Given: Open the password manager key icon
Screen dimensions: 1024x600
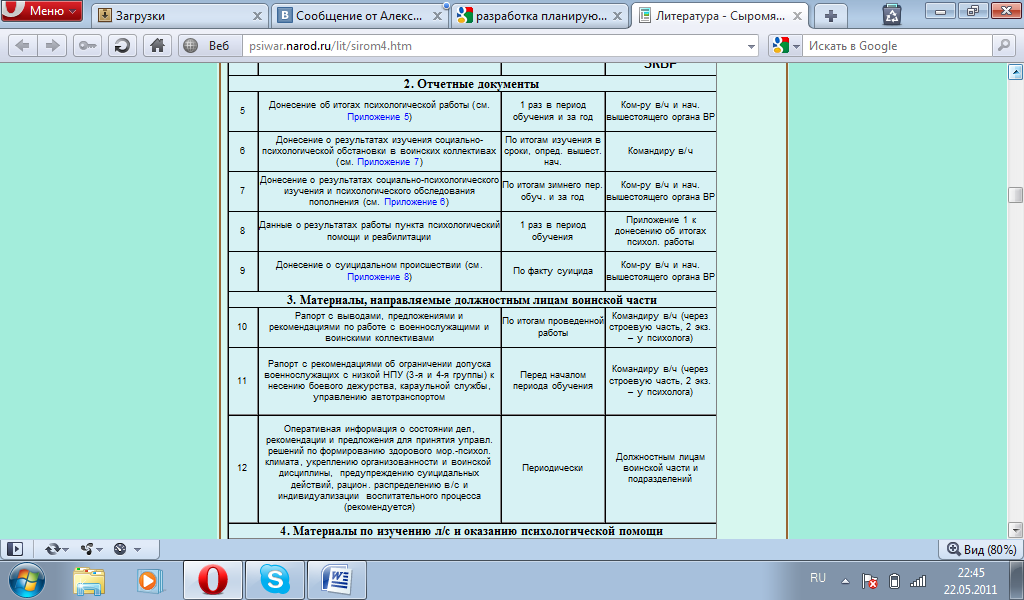Looking at the screenshot, I should pyautogui.click(x=87, y=46).
